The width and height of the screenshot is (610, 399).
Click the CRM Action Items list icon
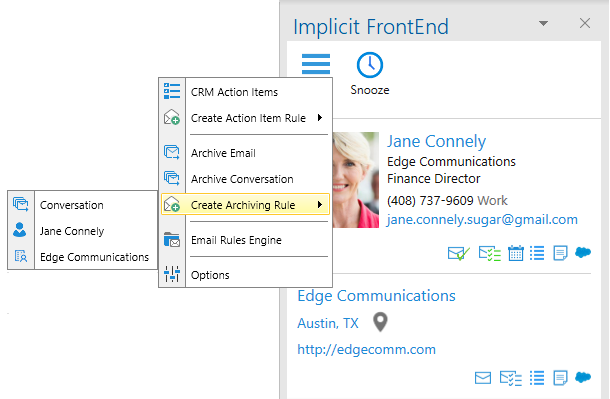tap(172, 91)
